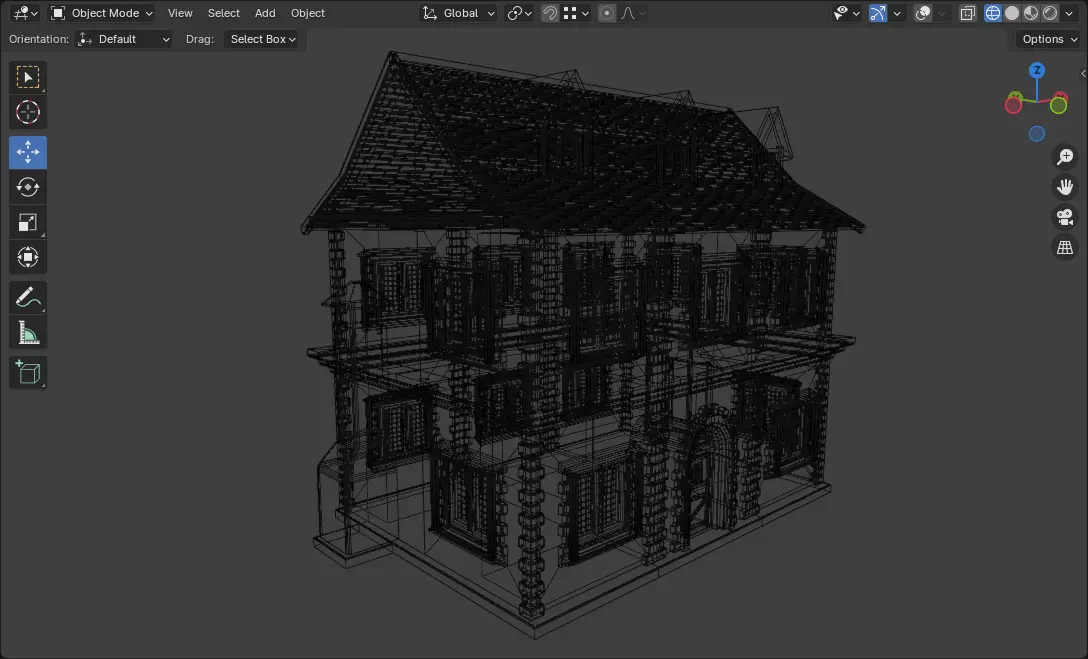Open the snapping options dropdown
Viewport: 1088px width, 659px height.
(x=576, y=13)
